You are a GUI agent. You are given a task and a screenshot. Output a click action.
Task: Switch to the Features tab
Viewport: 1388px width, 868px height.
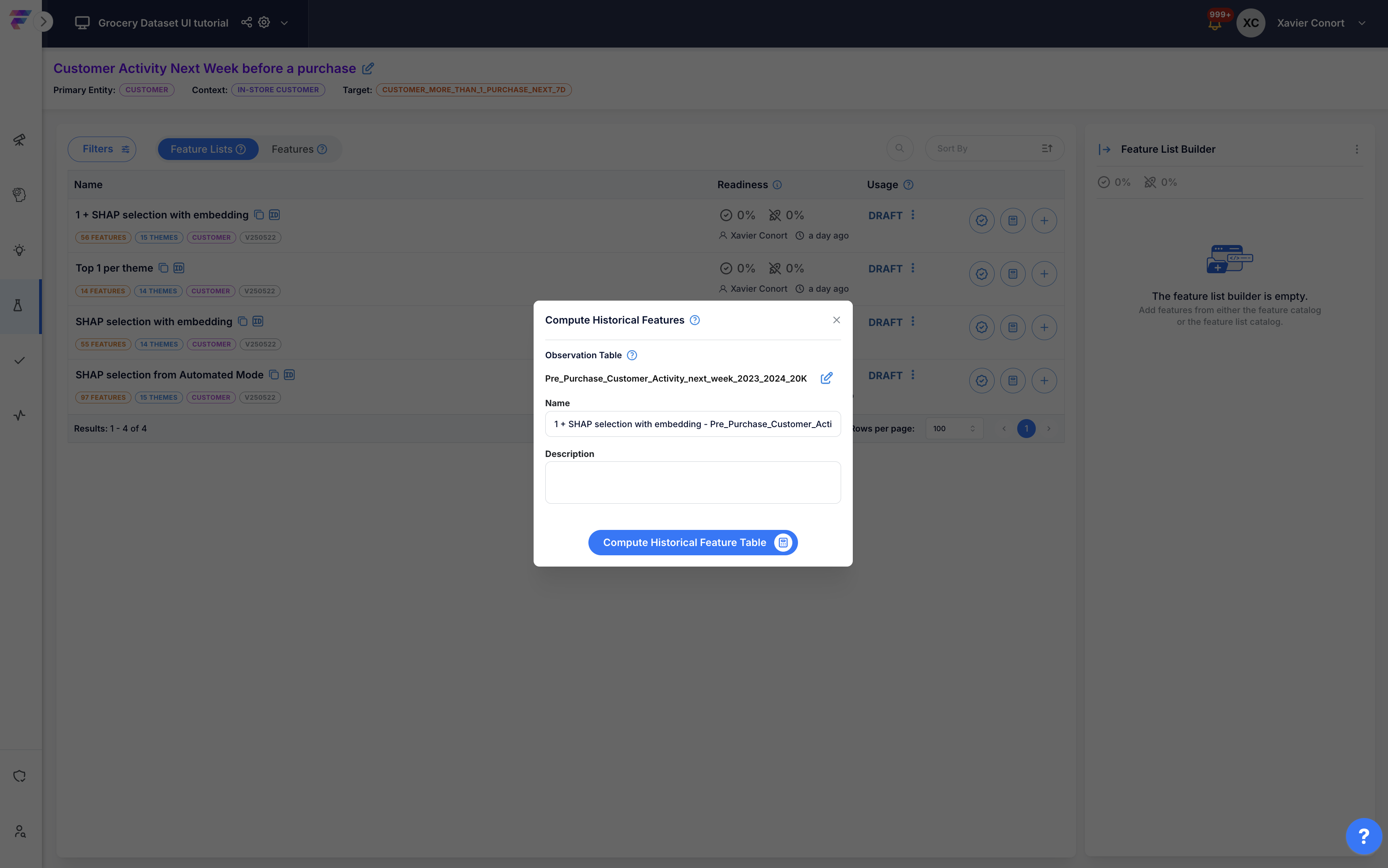tap(299, 149)
